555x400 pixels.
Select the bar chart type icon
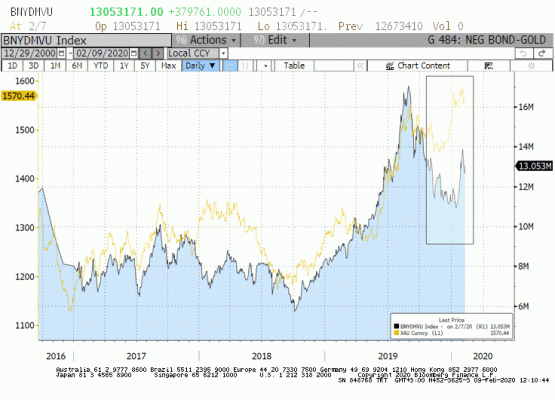246,66
